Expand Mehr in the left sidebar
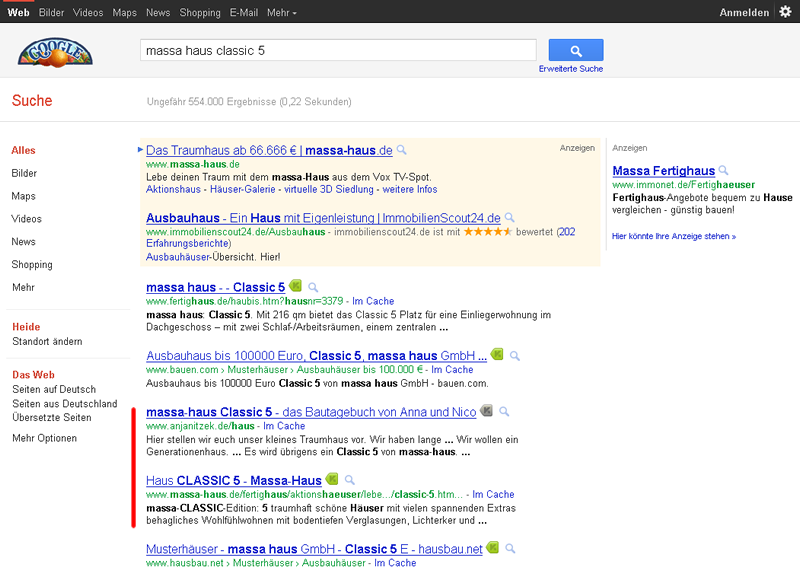The image size is (800, 571). 23,287
